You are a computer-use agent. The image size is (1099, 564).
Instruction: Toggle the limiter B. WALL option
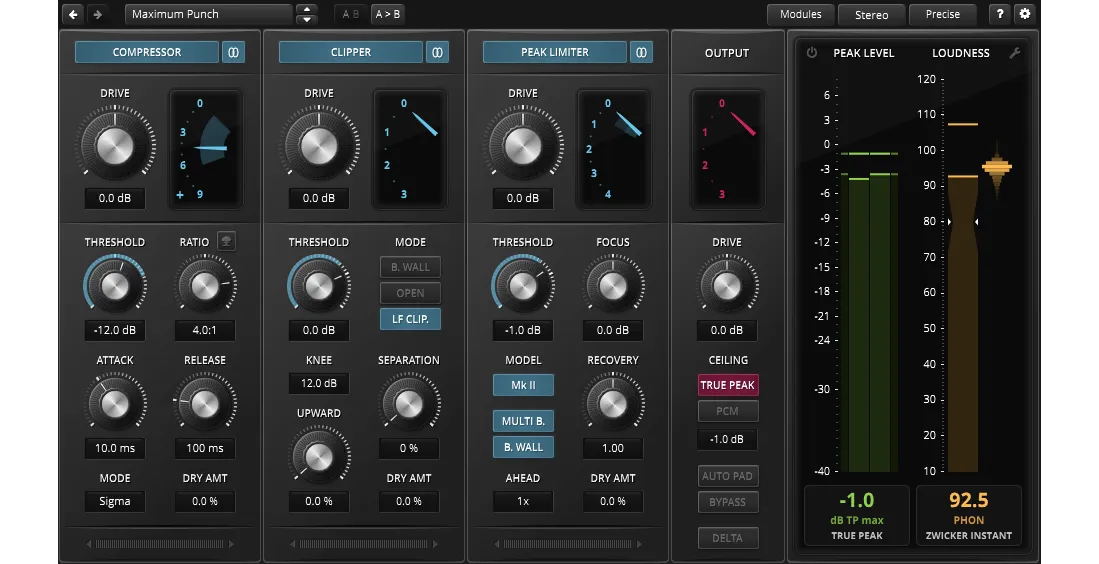(524, 447)
